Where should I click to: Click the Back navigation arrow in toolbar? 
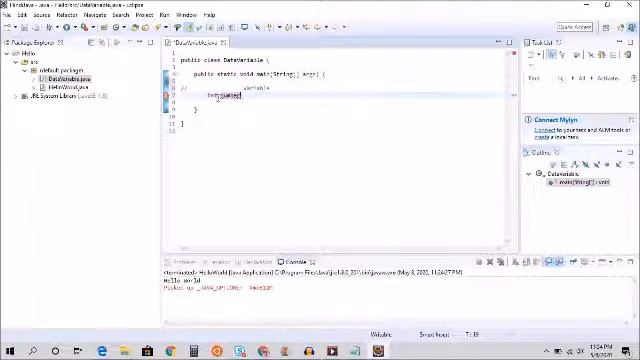tap(318, 27)
